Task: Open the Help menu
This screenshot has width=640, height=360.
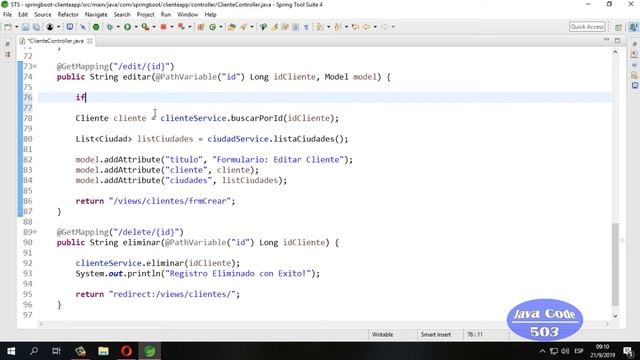Action: pos(210,15)
